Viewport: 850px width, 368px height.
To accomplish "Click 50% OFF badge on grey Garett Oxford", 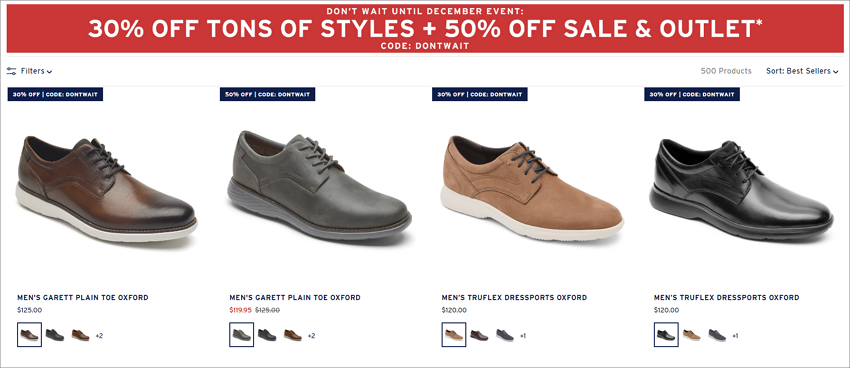I will click(x=267, y=94).
